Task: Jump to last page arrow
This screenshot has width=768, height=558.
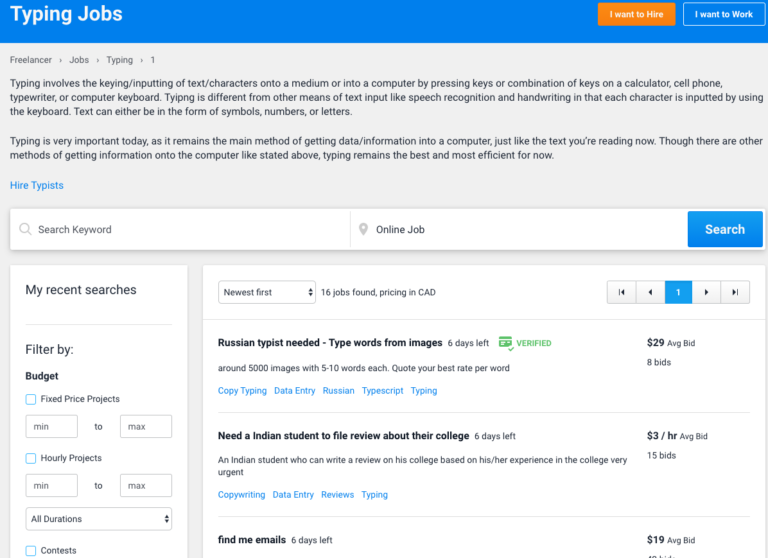Action: pos(735,292)
